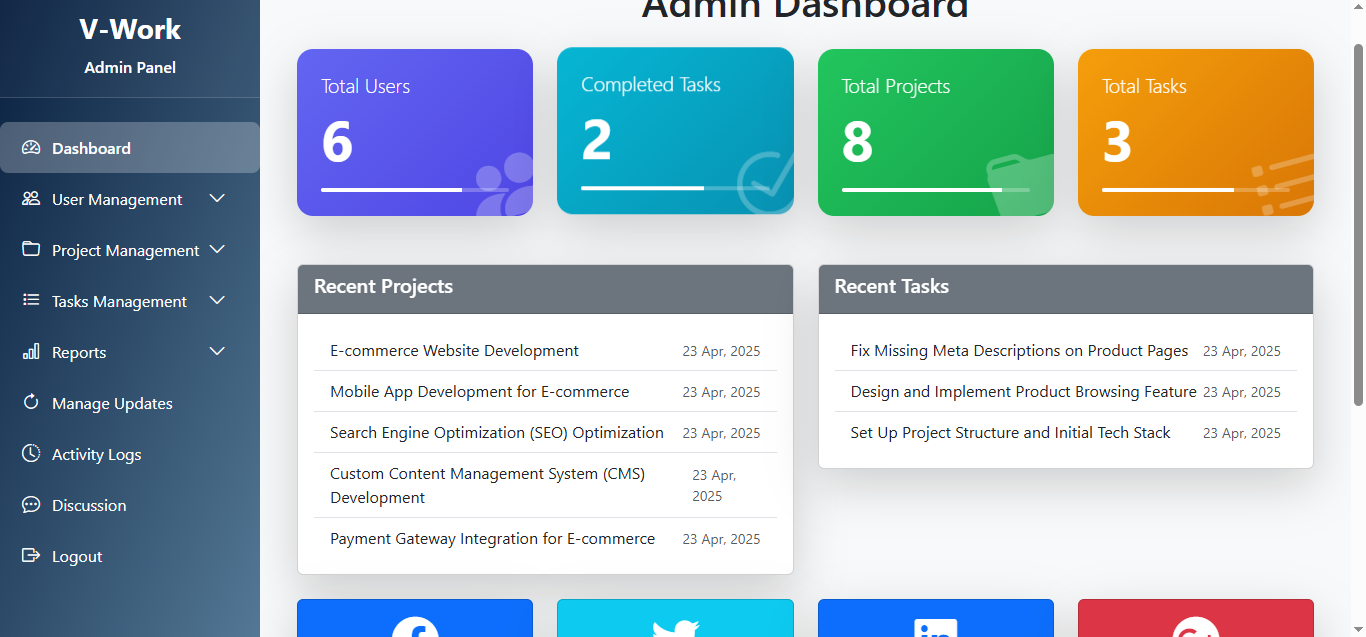Click the Total Tasks progress bar
This screenshot has height=637, width=1366.
coord(1196,189)
